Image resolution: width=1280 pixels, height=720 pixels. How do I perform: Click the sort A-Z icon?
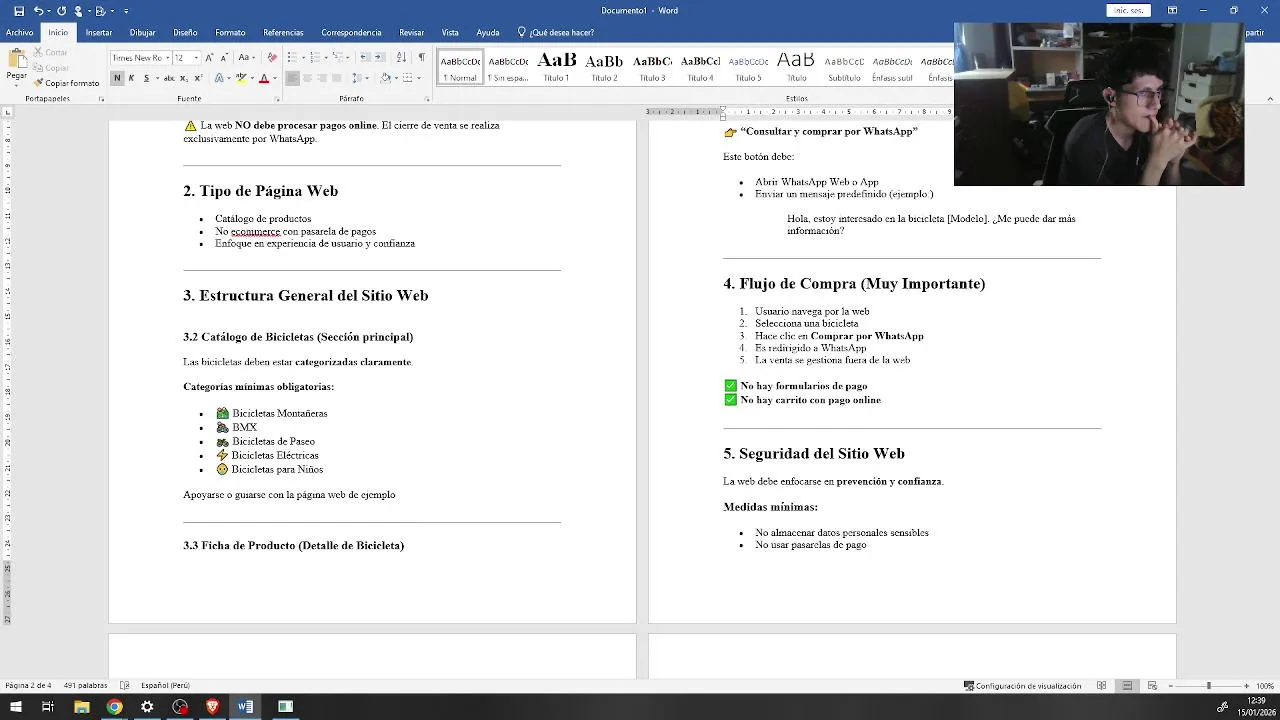(402, 57)
